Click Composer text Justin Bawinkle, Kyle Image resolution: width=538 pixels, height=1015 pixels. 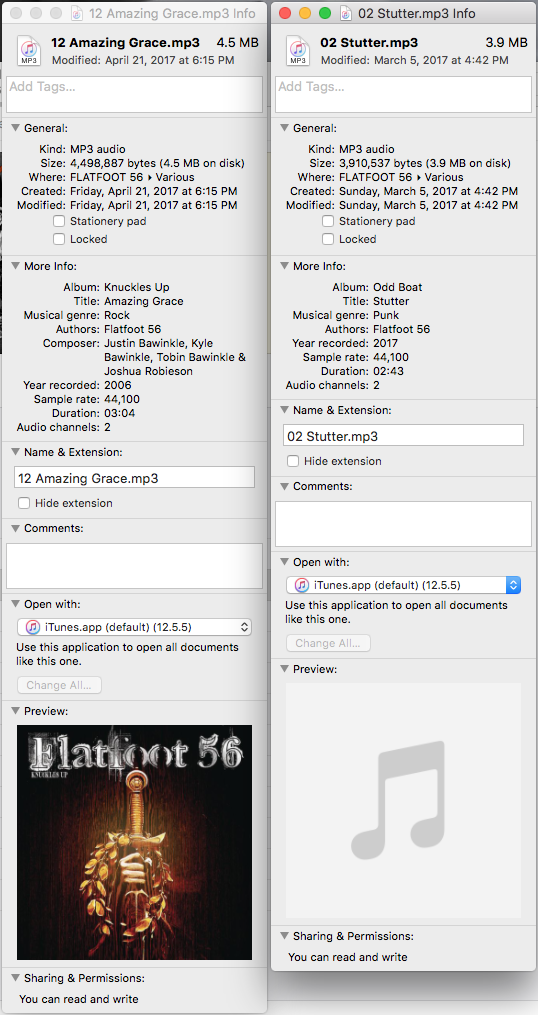tap(158, 343)
